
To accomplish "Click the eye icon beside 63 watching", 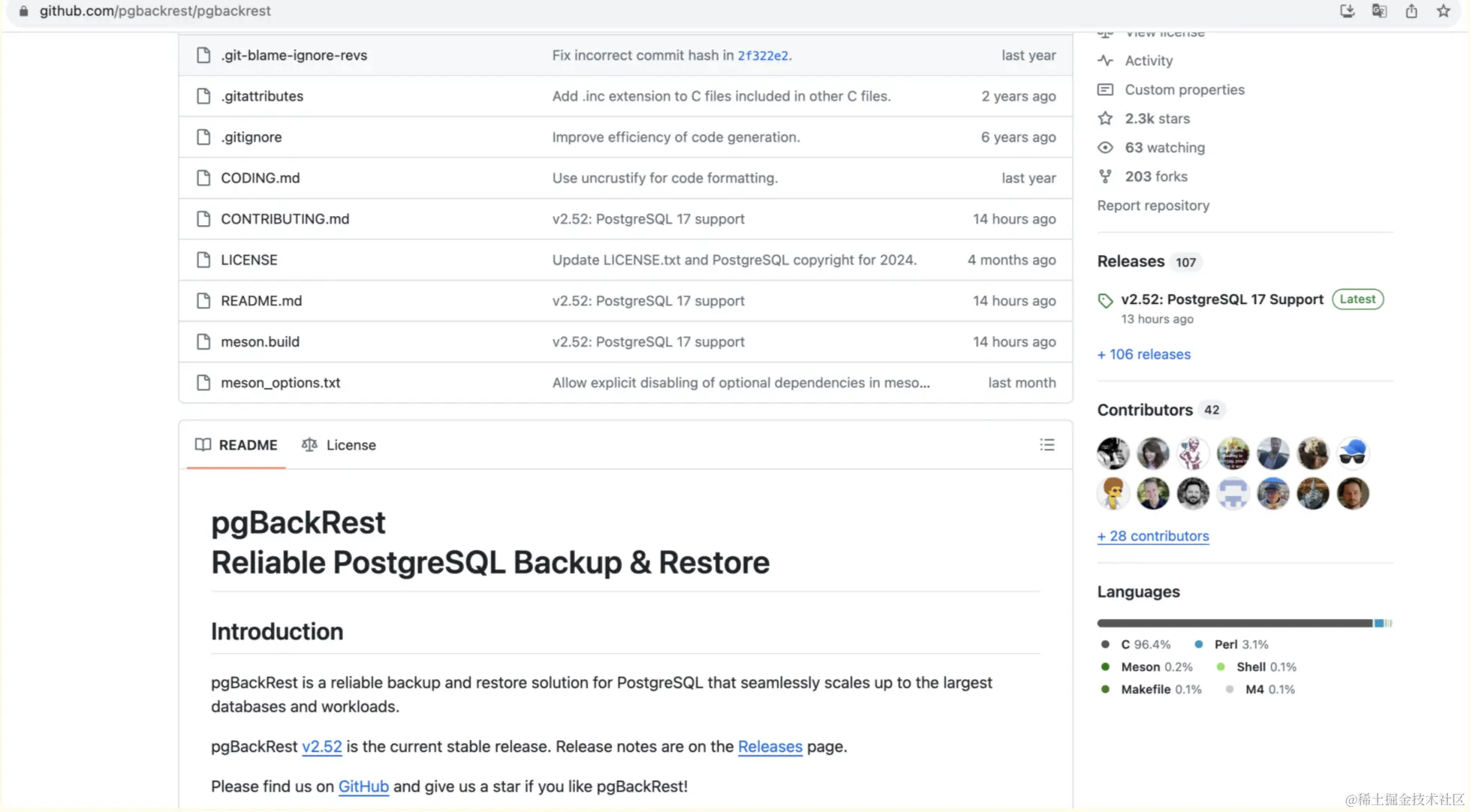I will (1105, 148).
